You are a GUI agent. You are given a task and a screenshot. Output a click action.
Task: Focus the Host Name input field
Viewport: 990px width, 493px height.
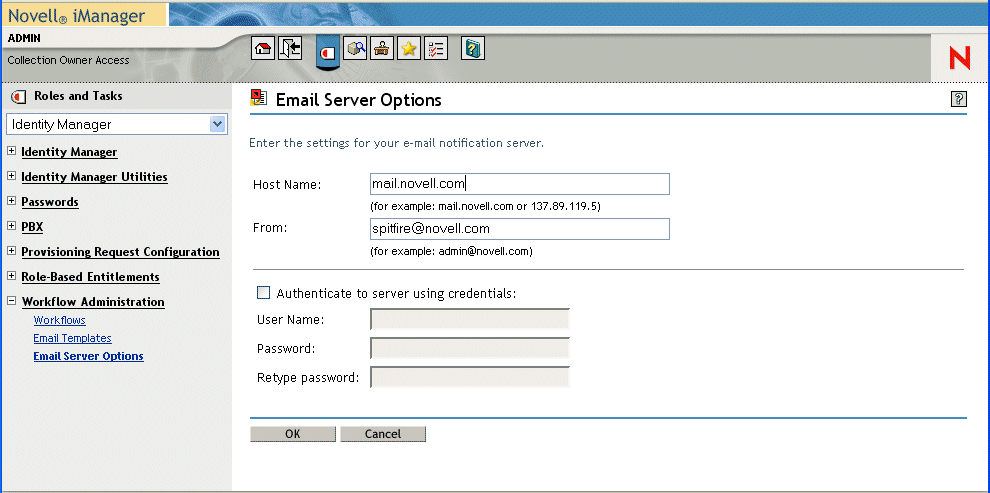(520, 184)
